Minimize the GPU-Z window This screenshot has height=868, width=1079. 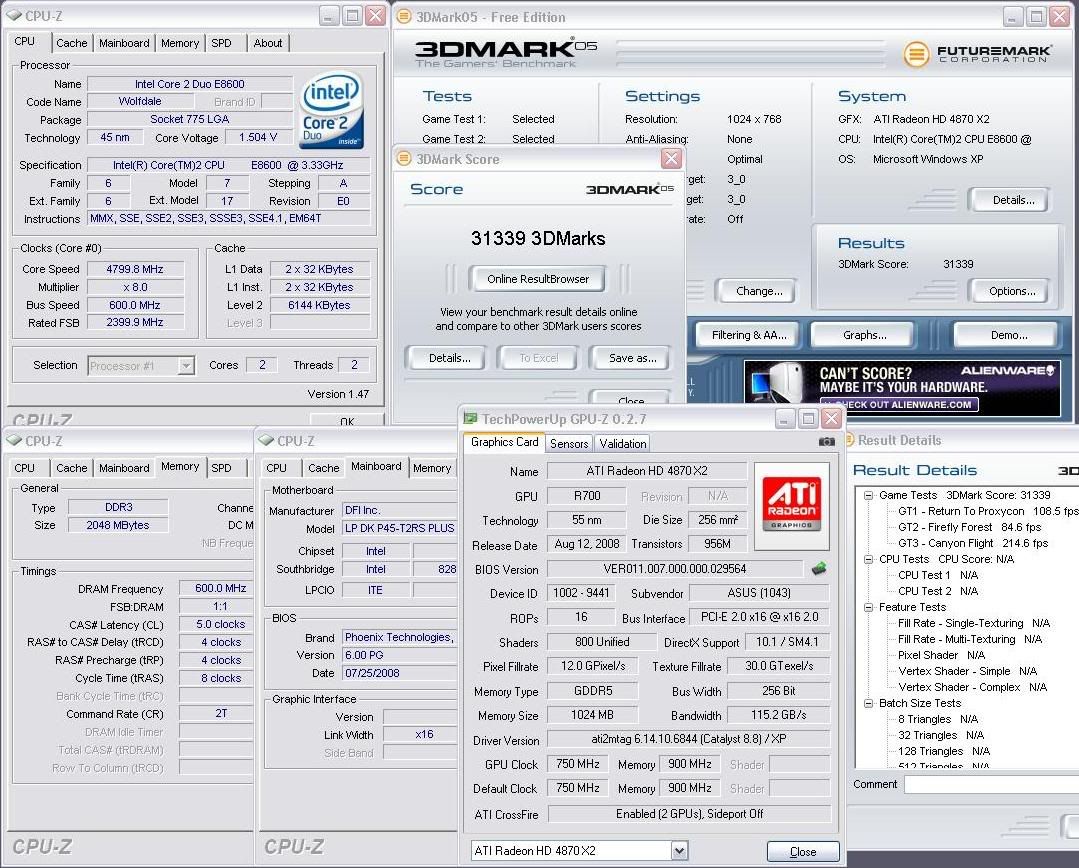[785, 419]
